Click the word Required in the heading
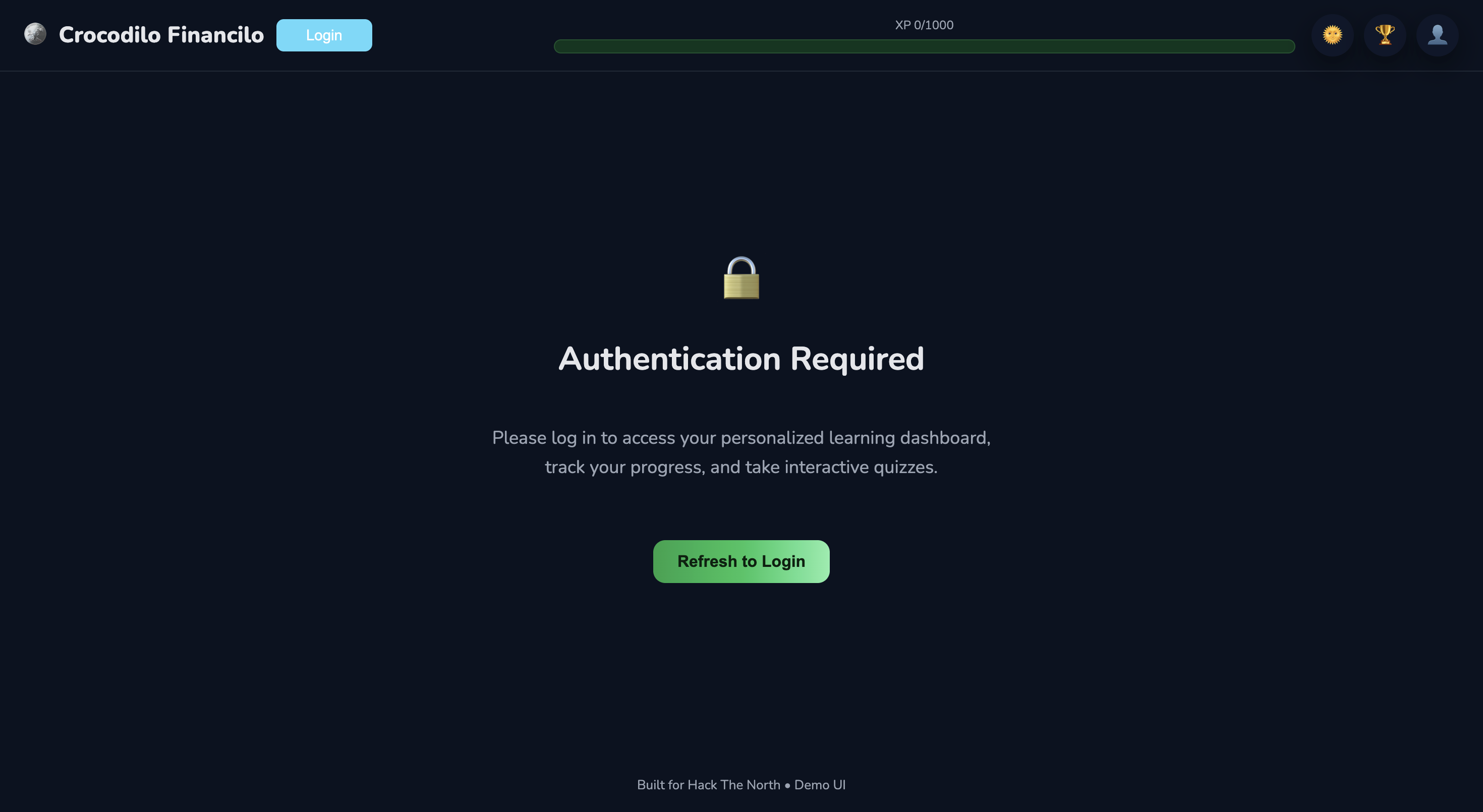The height and width of the screenshot is (812, 1483). pyautogui.click(x=857, y=360)
